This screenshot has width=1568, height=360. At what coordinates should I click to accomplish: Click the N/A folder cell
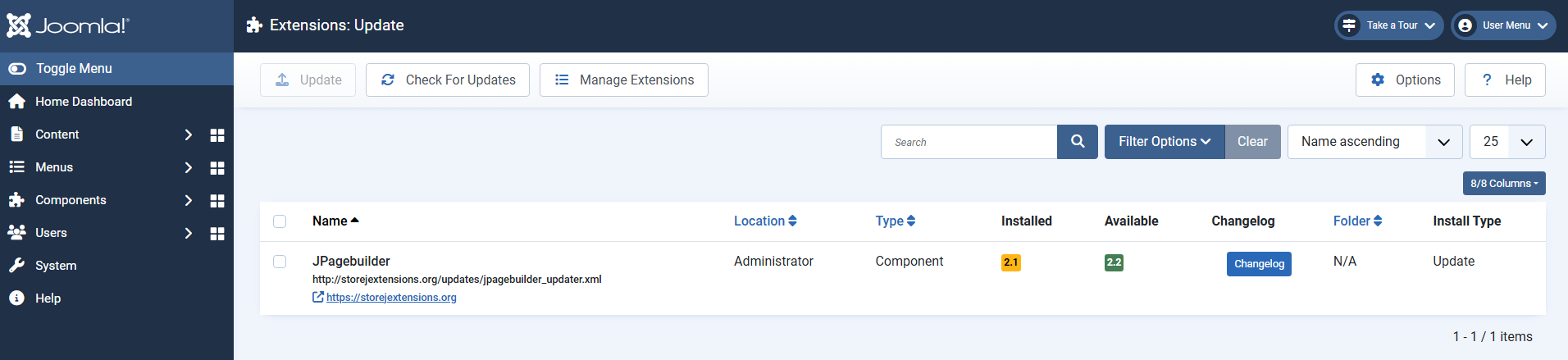(1345, 261)
